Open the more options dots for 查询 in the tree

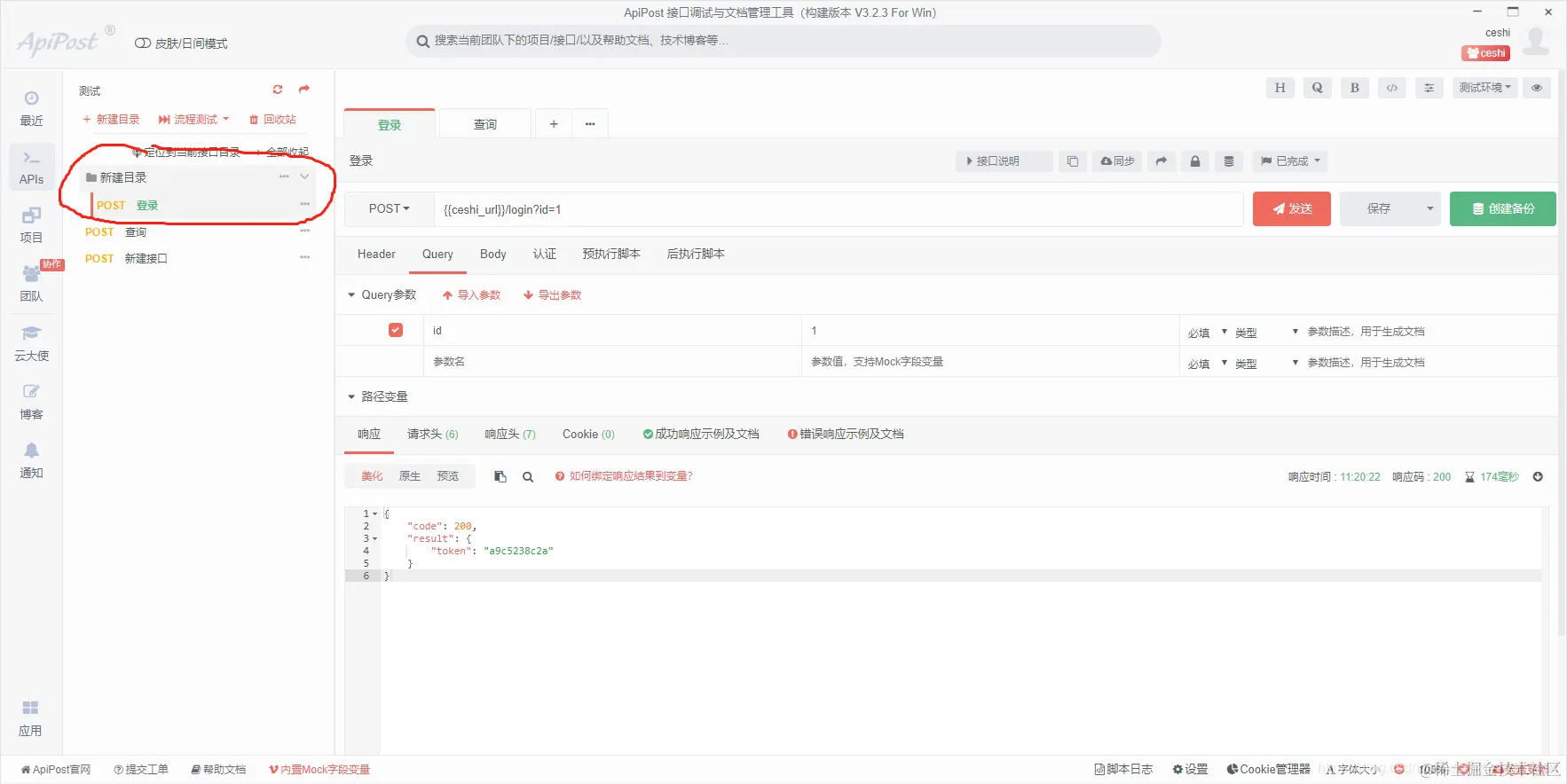pyautogui.click(x=304, y=231)
